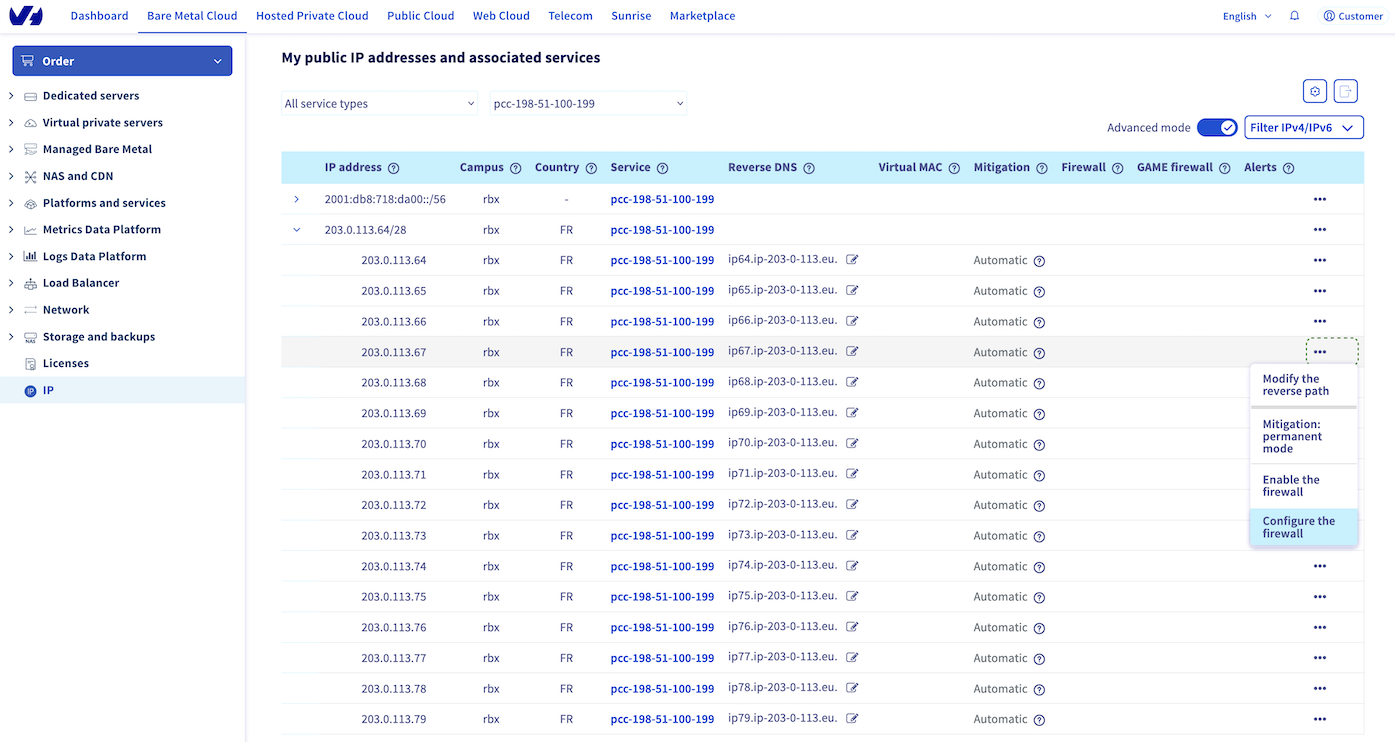
Task: Open the Filter IPv4/IPv6 dropdown
Action: coord(1304,127)
